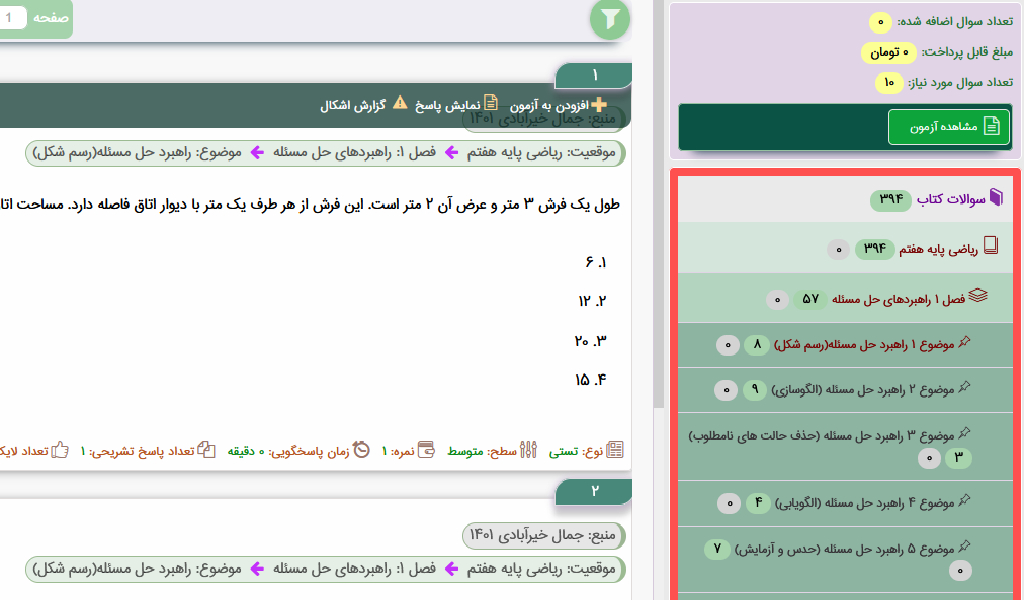Screen dimensions: 1024x600
Task: Click the green '۷' badge on topic 5
Action: point(717,548)
